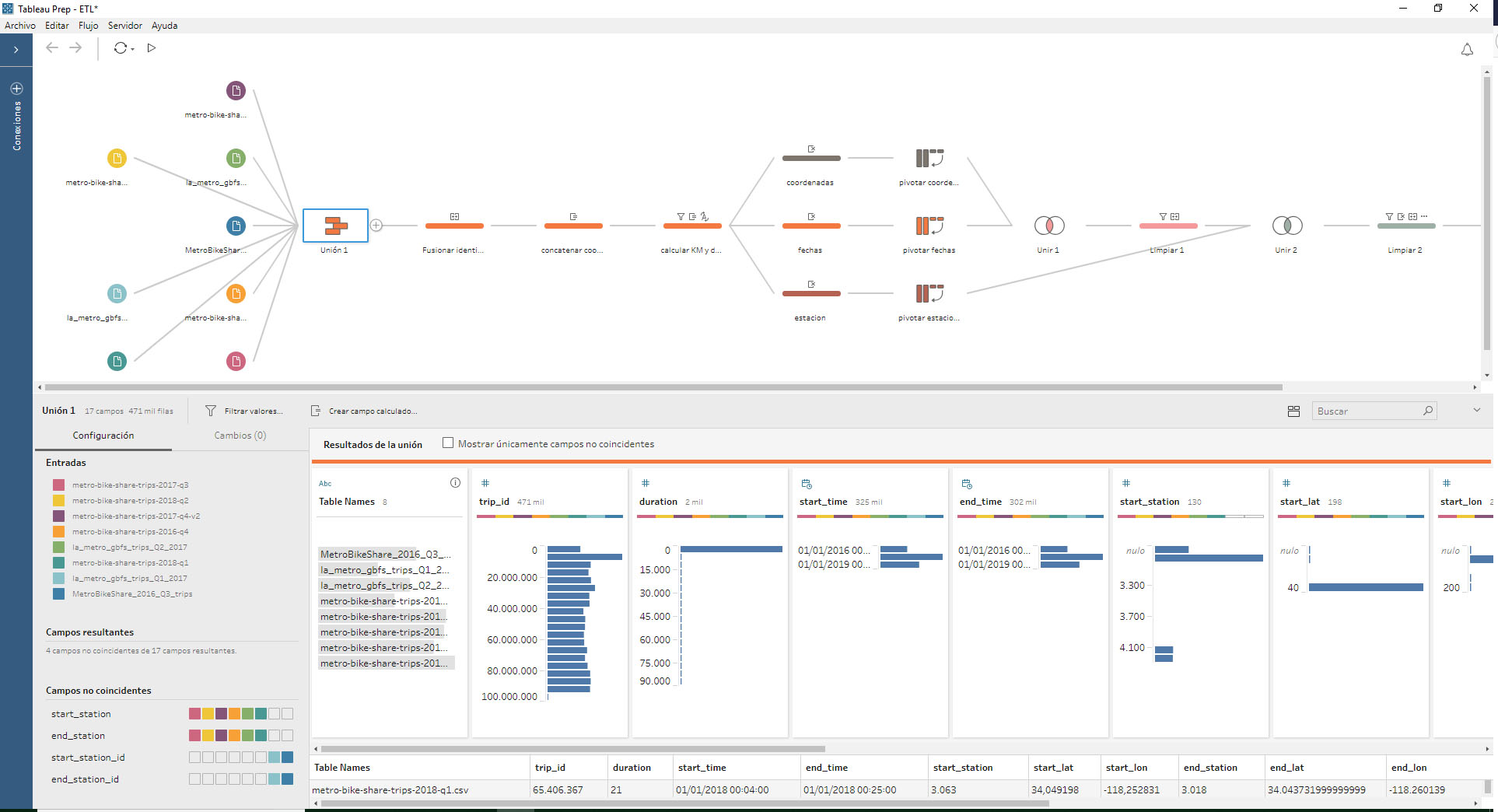Screen dimensions: 1498x812
Task: Expand the Conexiones side pane arrow
Action: (x=16, y=50)
